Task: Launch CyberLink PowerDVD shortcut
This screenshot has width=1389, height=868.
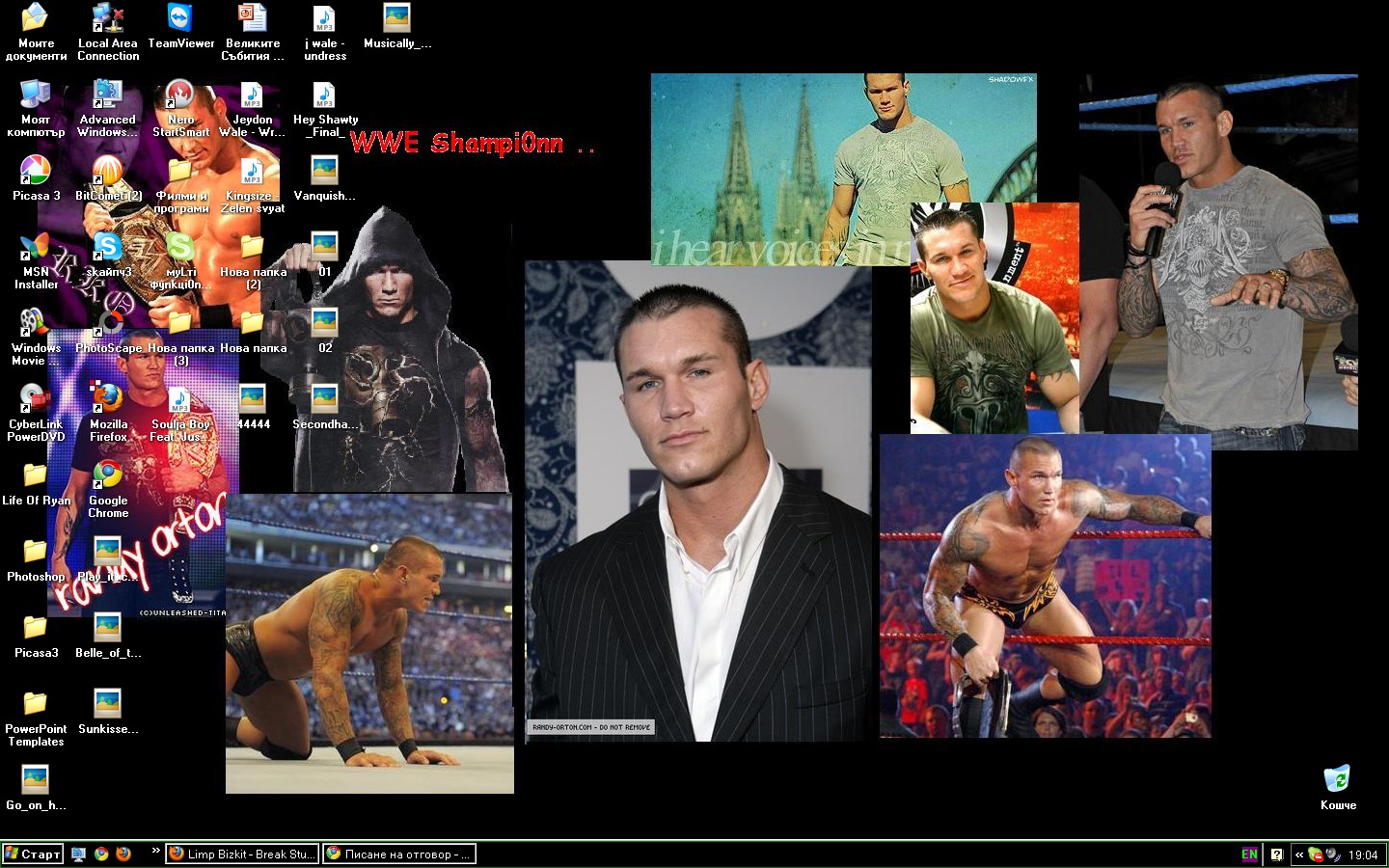Action: tap(36, 413)
